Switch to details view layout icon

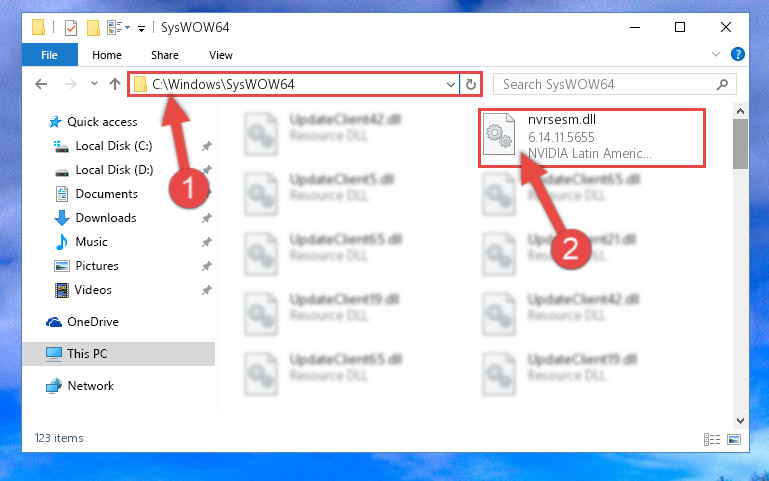coord(712,439)
